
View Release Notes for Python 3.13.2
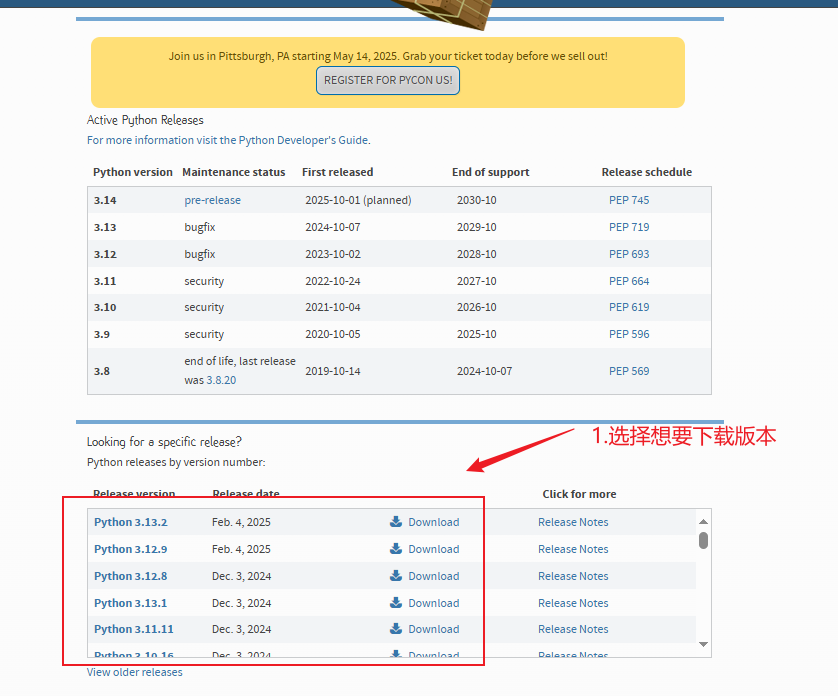click(x=573, y=522)
